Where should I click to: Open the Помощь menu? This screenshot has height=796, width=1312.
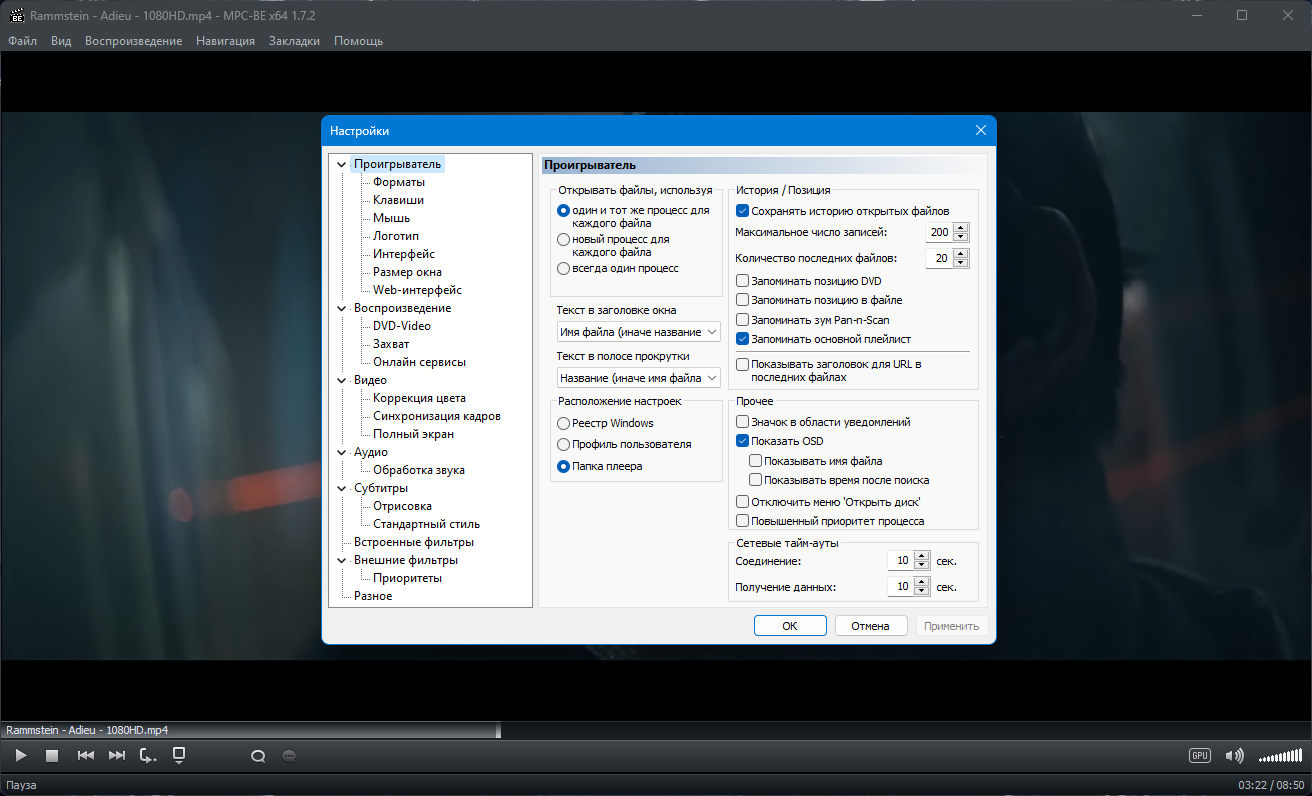[358, 41]
